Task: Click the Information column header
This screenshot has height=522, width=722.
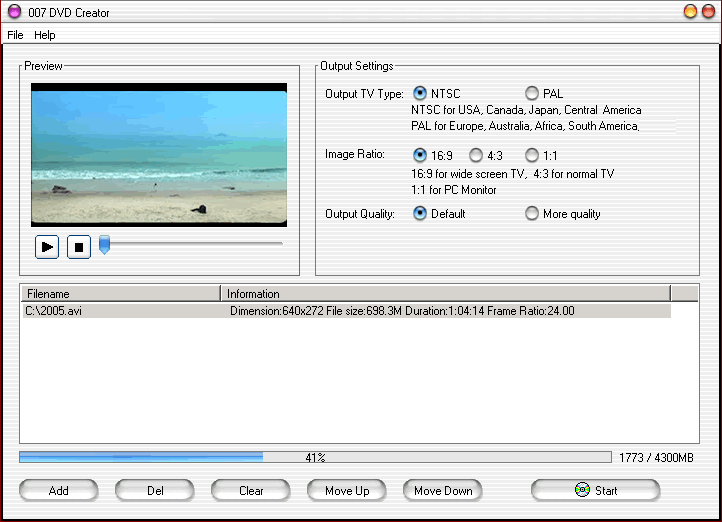Action: point(446,294)
